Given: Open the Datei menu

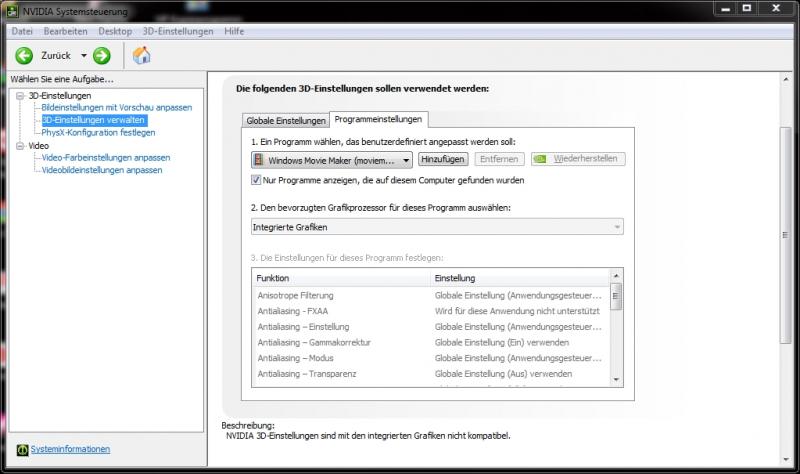Looking at the screenshot, I should click(22, 31).
